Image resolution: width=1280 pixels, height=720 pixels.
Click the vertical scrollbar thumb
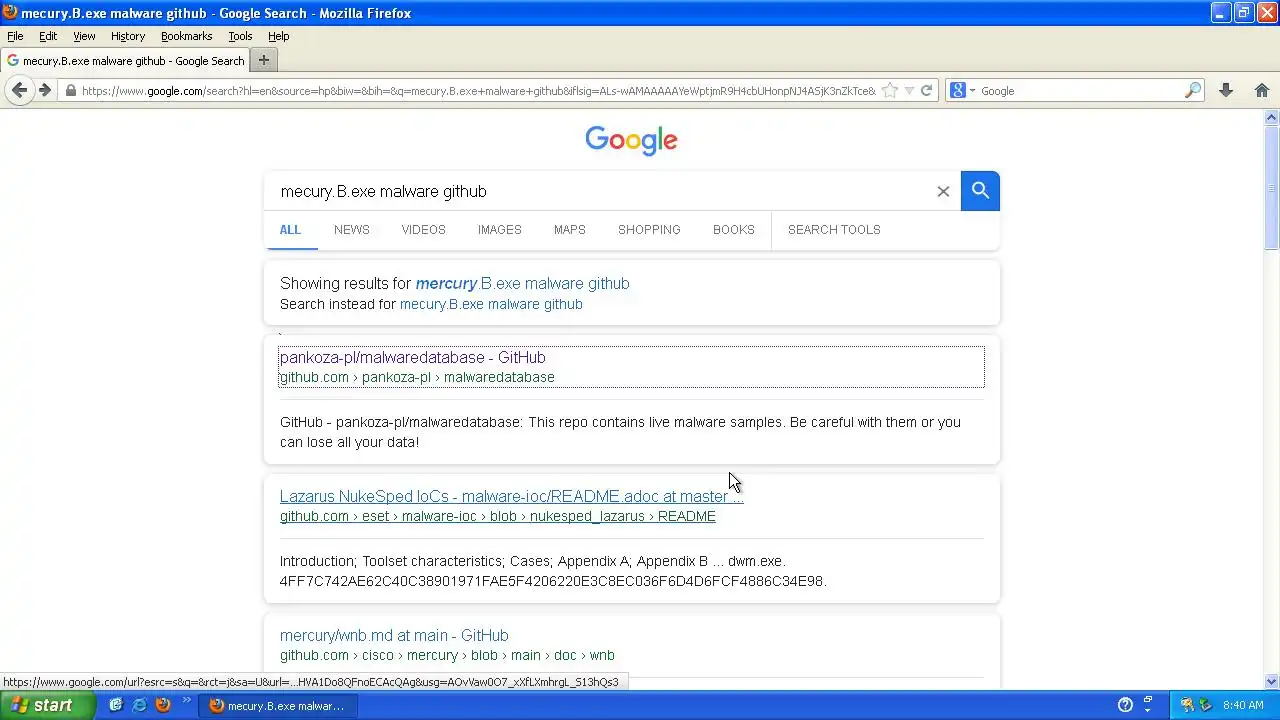[1272, 188]
